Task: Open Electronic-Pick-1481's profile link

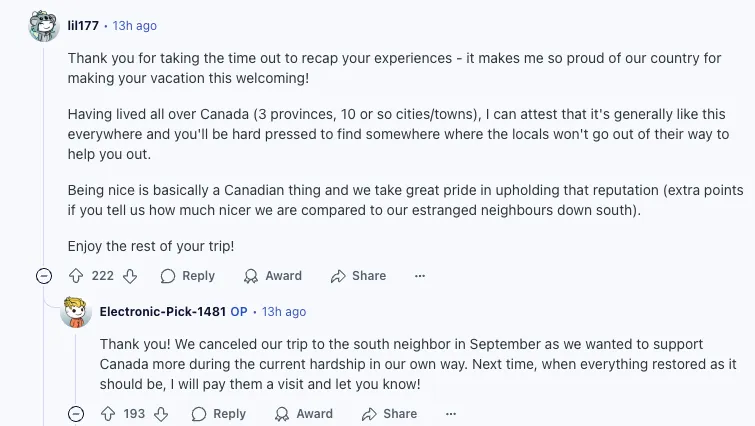Action: pos(162,312)
